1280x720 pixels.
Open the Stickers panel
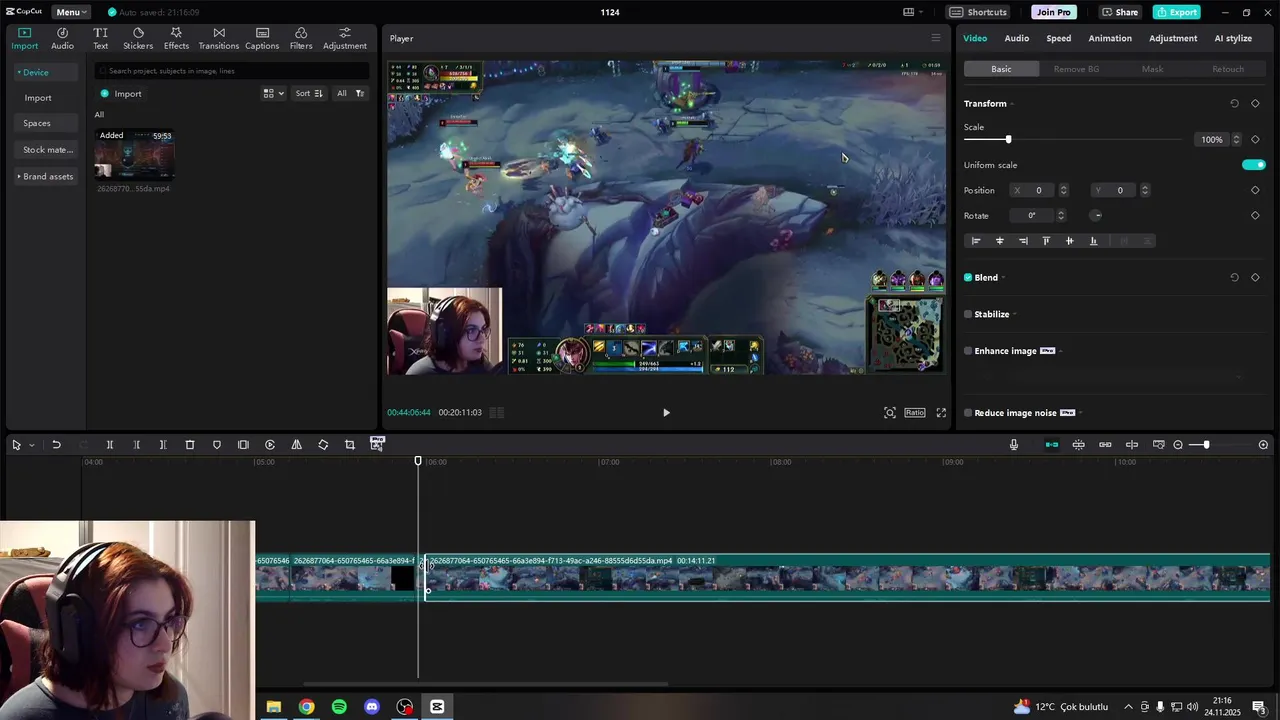(x=138, y=39)
